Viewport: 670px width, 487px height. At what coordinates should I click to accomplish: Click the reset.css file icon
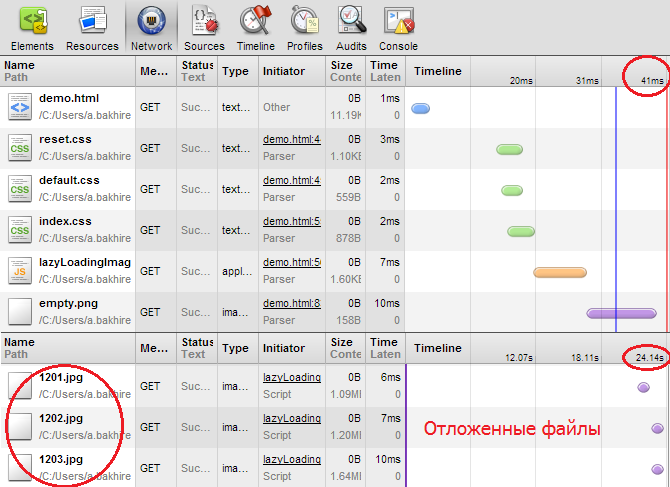point(20,148)
